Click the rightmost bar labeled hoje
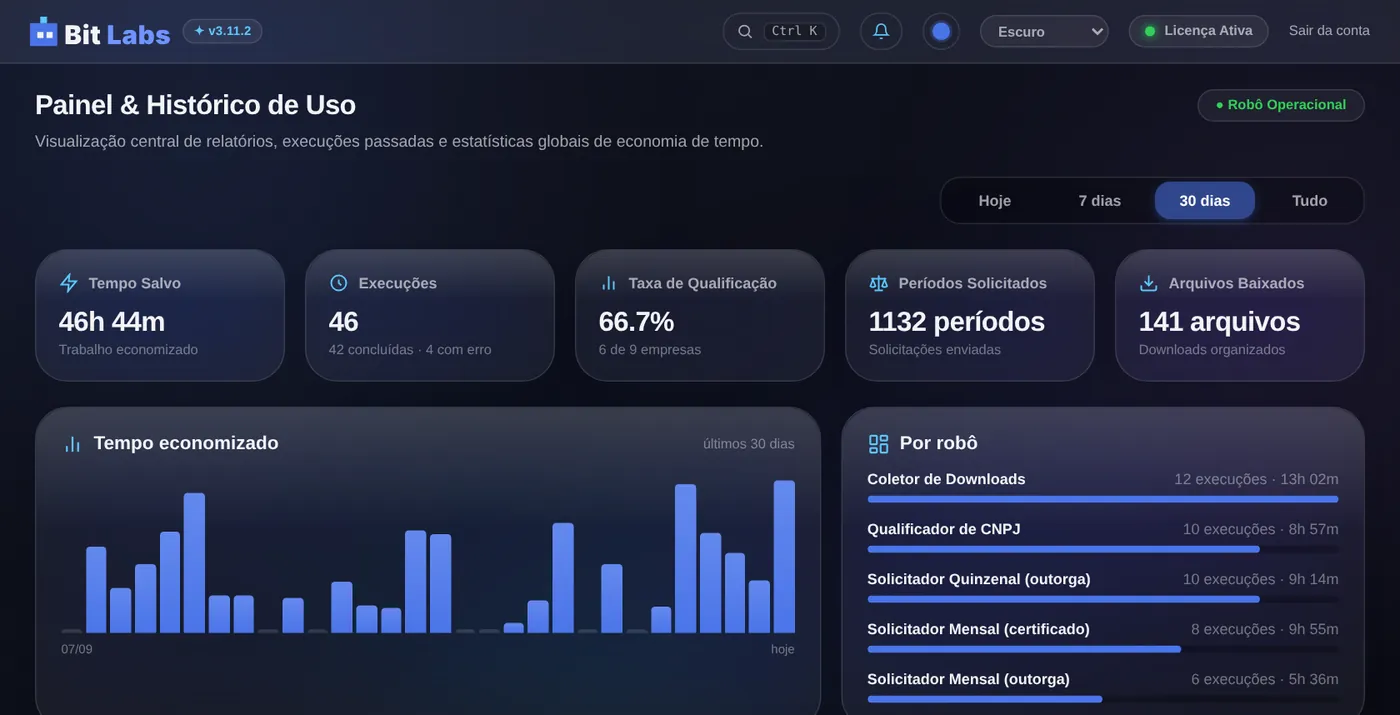The height and width of the screenshot is (715, 1400). point(784,557)
